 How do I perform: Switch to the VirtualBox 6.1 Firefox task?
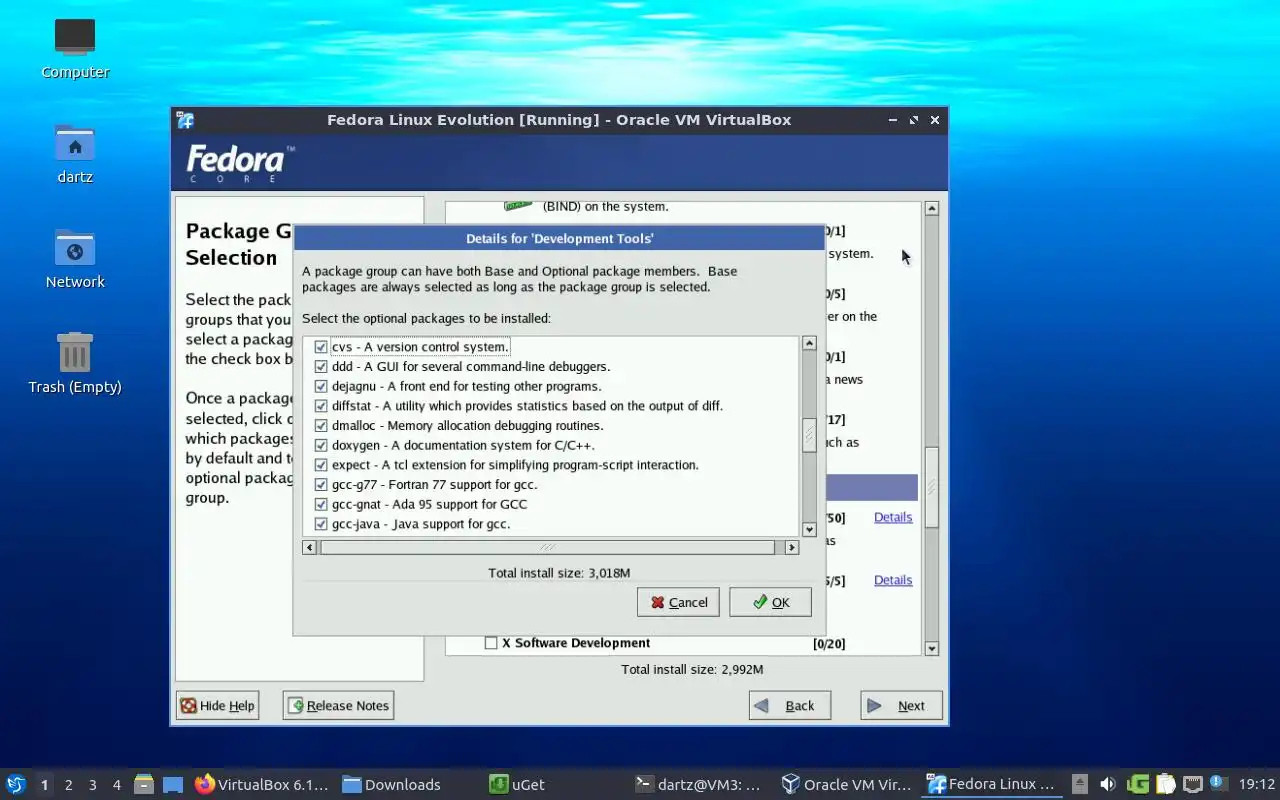click(262, 785)
